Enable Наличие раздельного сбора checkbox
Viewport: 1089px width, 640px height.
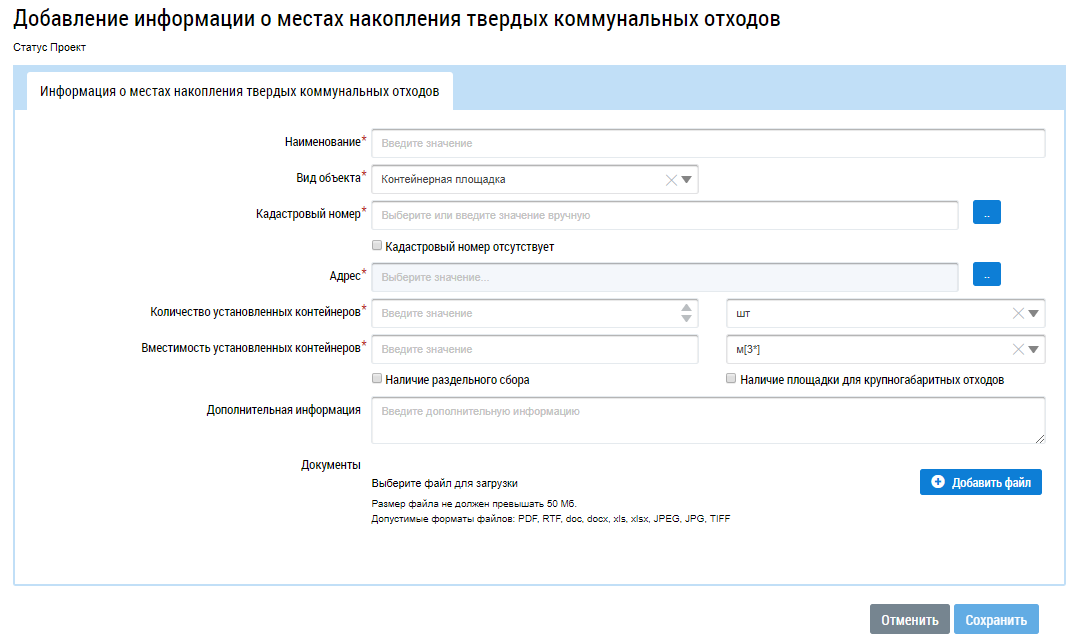[377, 379]
